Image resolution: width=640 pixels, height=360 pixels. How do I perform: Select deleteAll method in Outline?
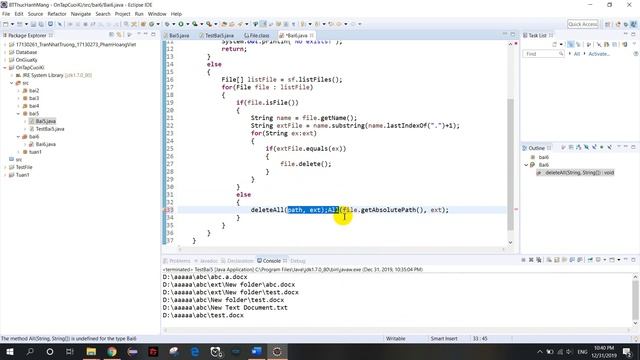pos(576,173)
